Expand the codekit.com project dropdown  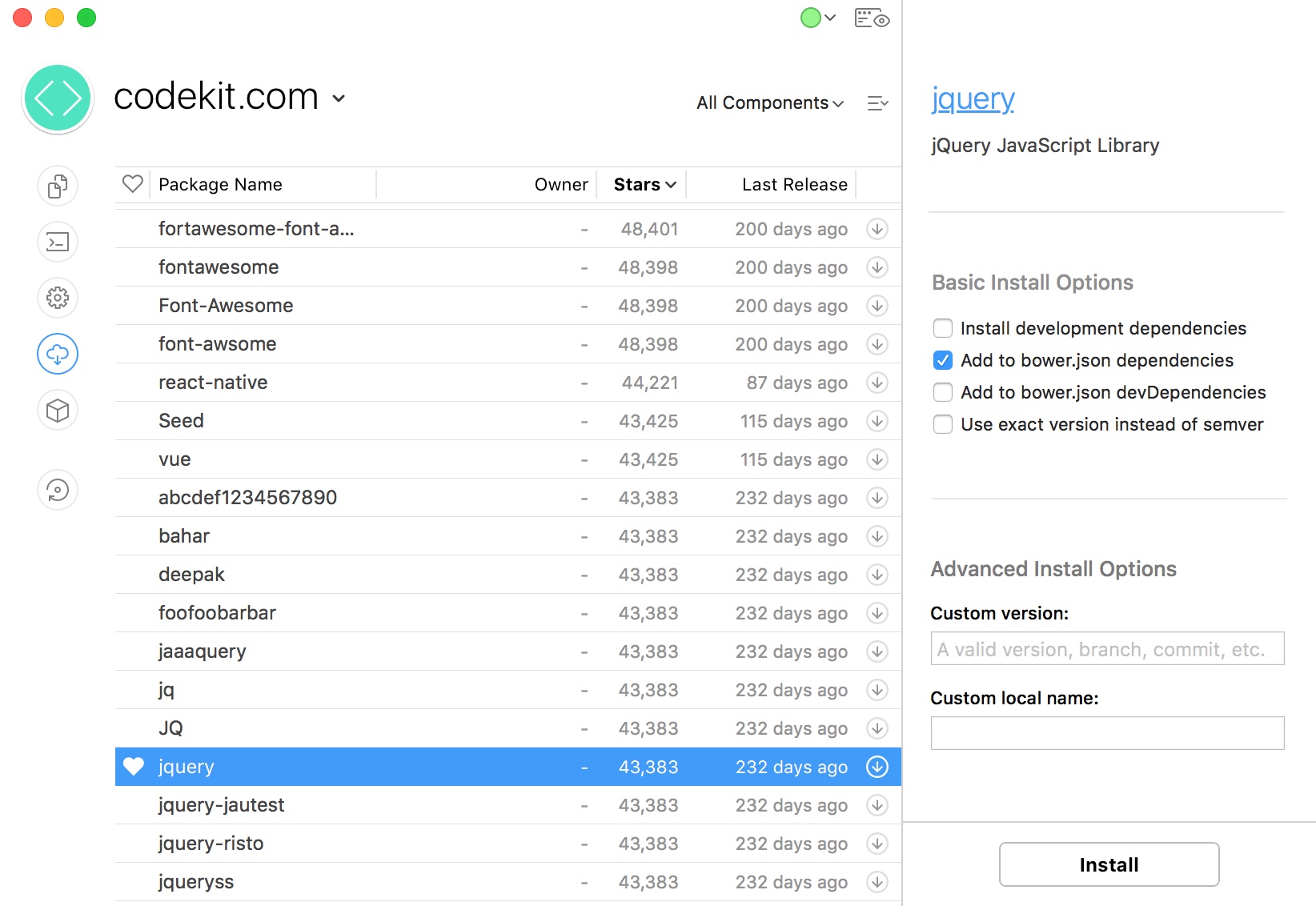click(x=339, y=98)
